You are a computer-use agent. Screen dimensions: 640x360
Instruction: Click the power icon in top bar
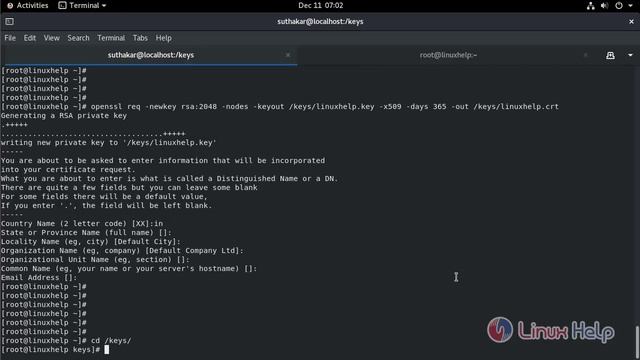click(x=619, y=6)
